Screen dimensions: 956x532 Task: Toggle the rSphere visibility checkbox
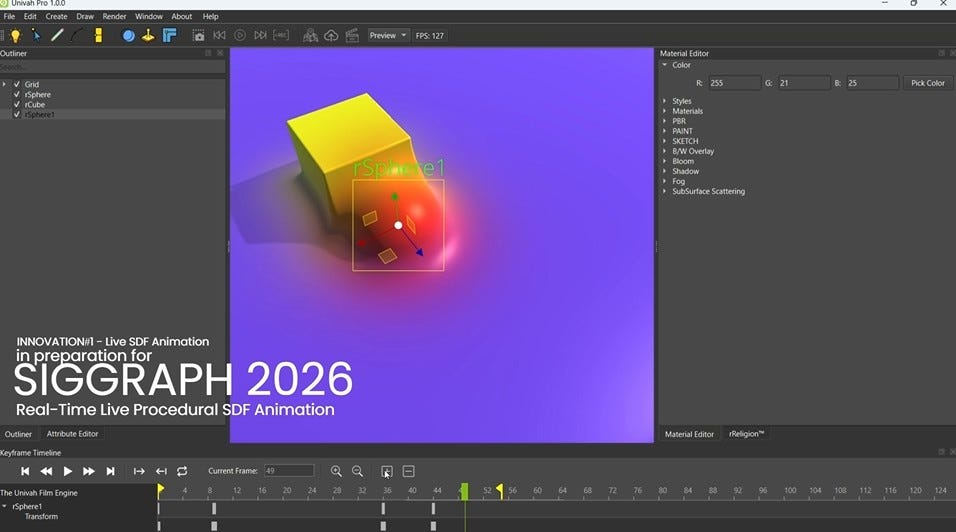coord(17,94)
